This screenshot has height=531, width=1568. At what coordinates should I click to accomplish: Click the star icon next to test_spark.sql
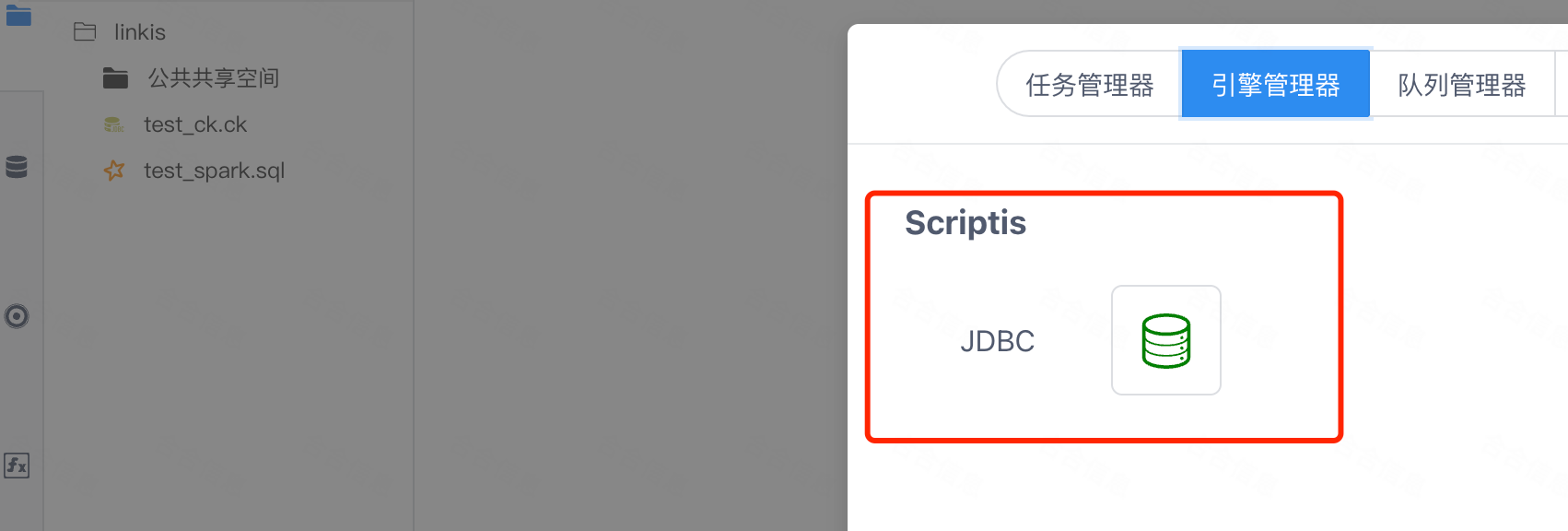113,170
